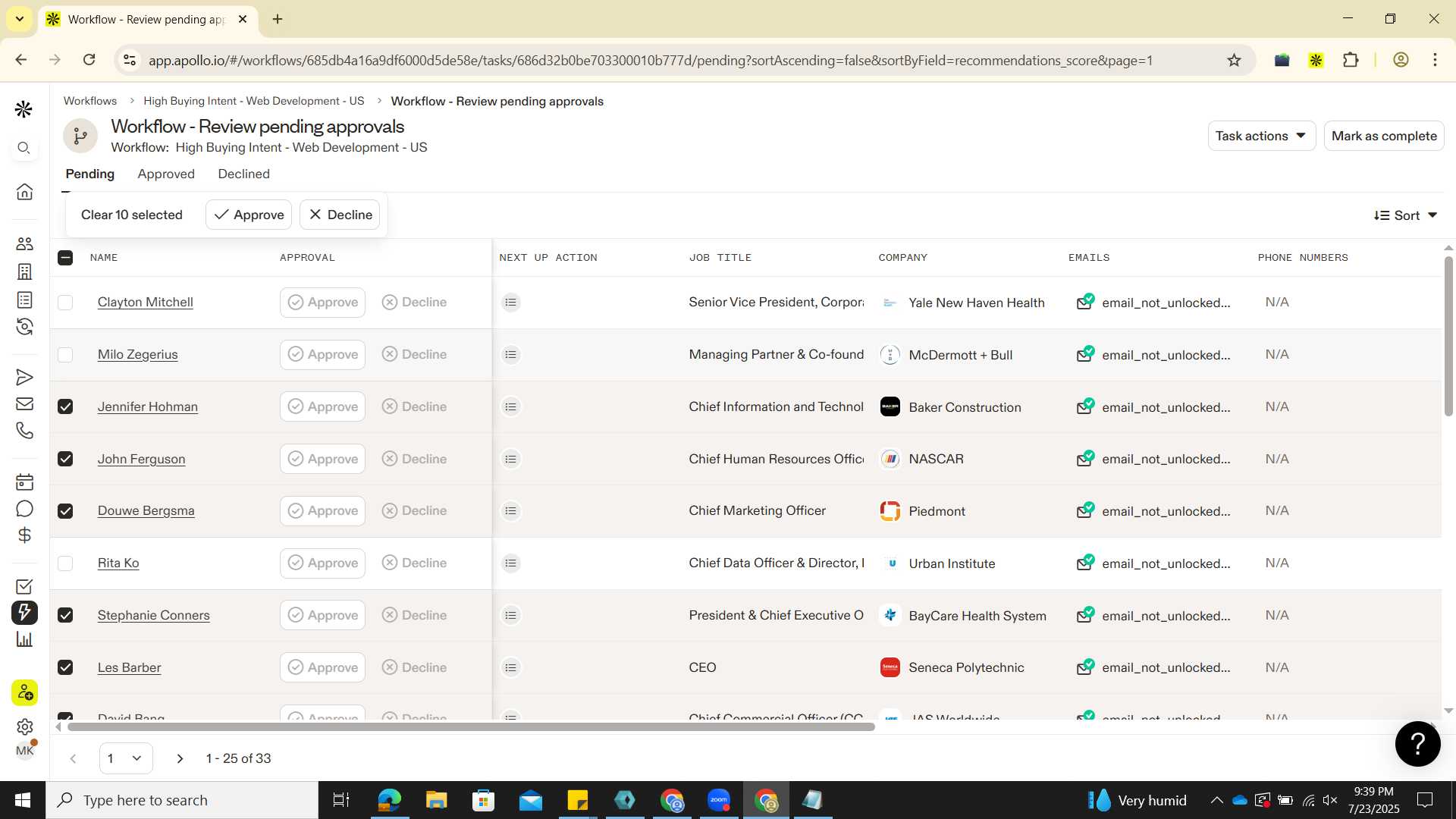The width and height of the screenshot is (1456, 819).
Task: Uncheck the box for Jennifer Hohman
Action: point(65,406)
